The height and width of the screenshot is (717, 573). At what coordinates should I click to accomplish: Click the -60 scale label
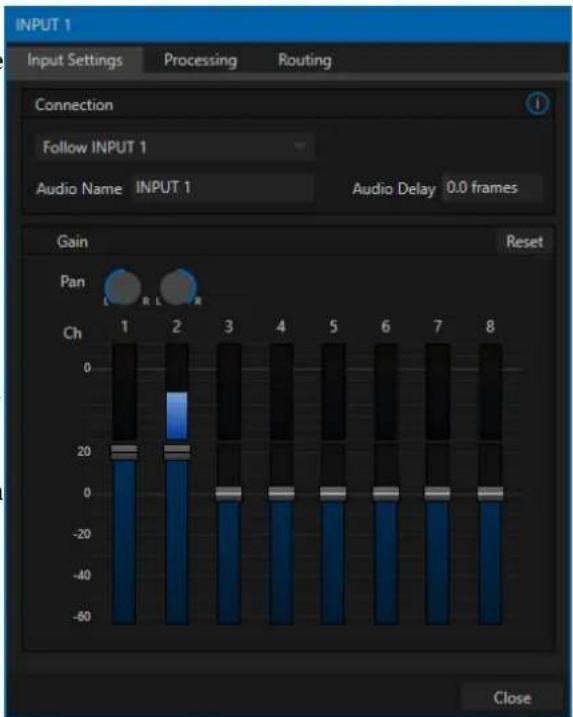[82, 616]
